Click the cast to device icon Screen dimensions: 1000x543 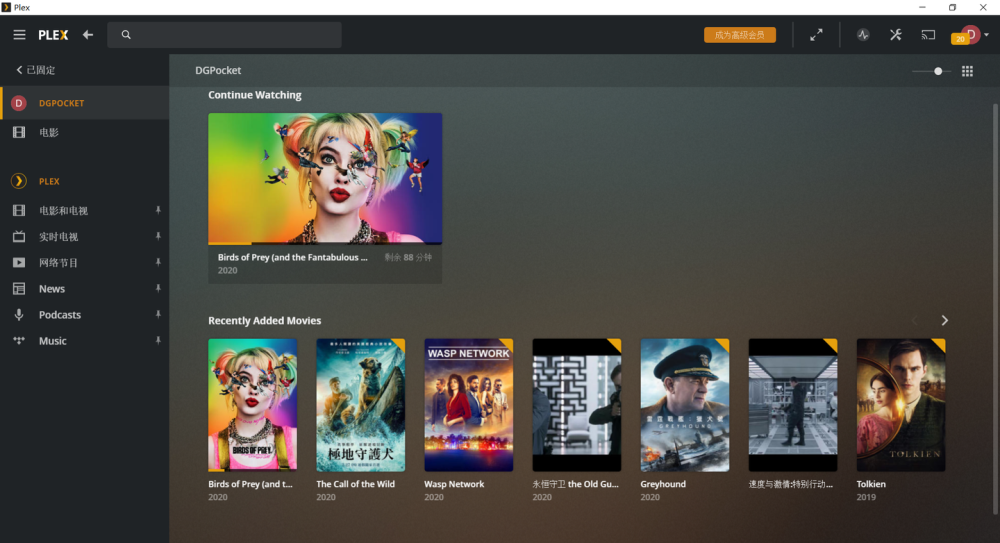point(928,35)
